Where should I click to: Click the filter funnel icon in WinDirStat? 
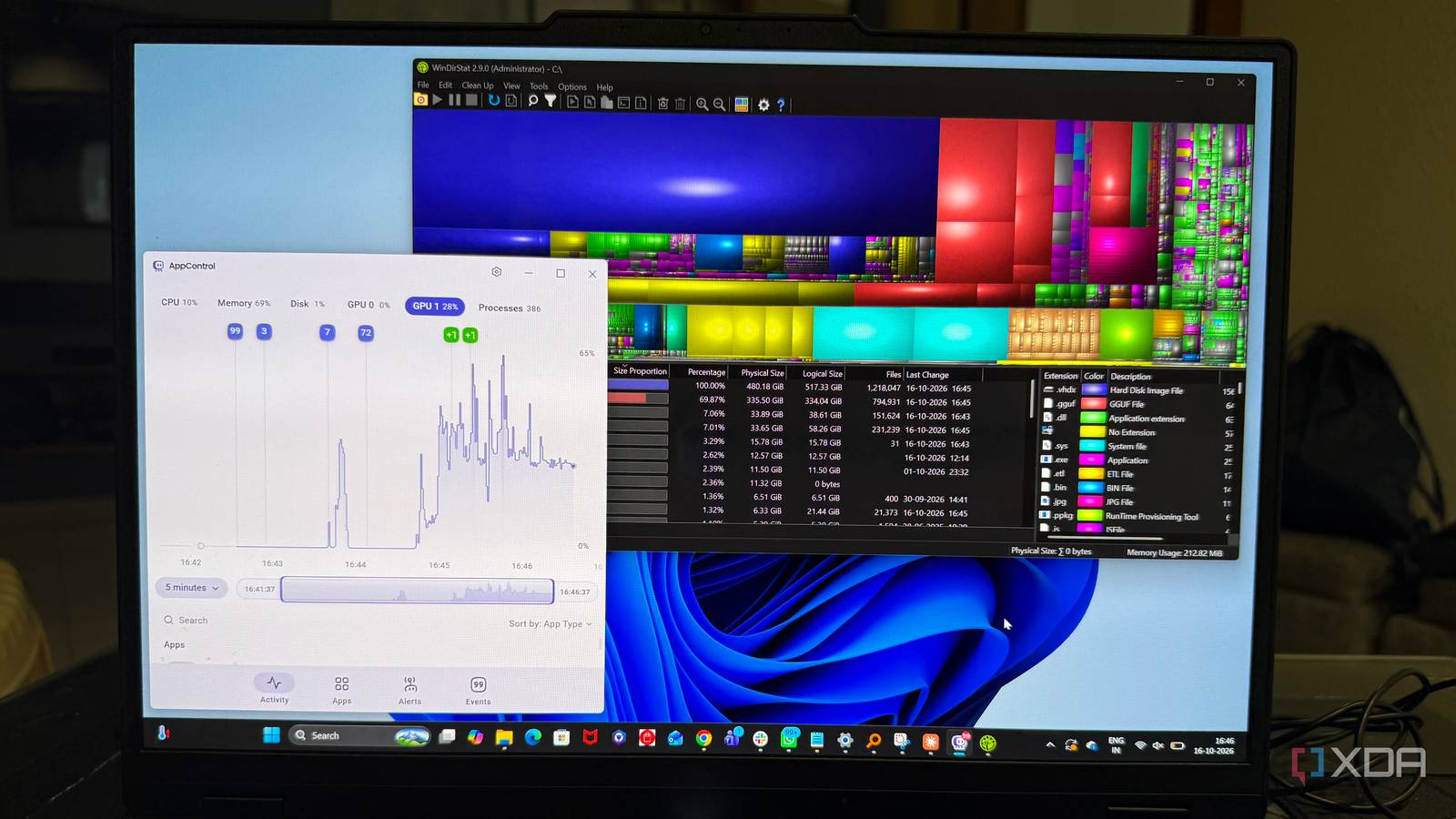coord(551,101)
